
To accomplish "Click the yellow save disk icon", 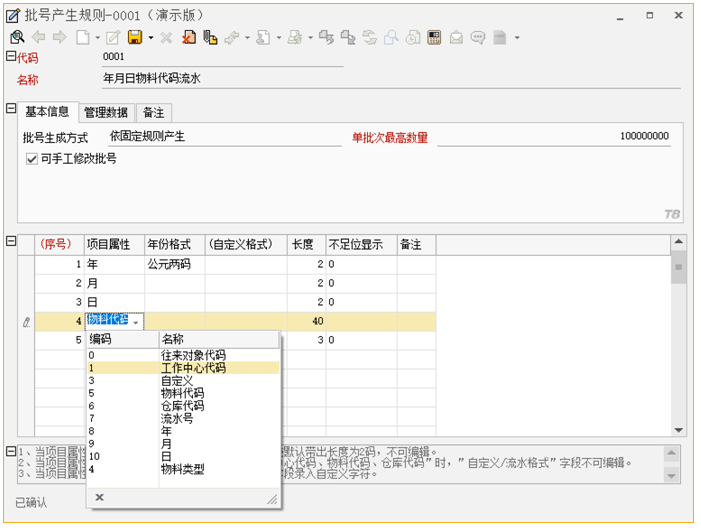I will [x=134, y=37].
